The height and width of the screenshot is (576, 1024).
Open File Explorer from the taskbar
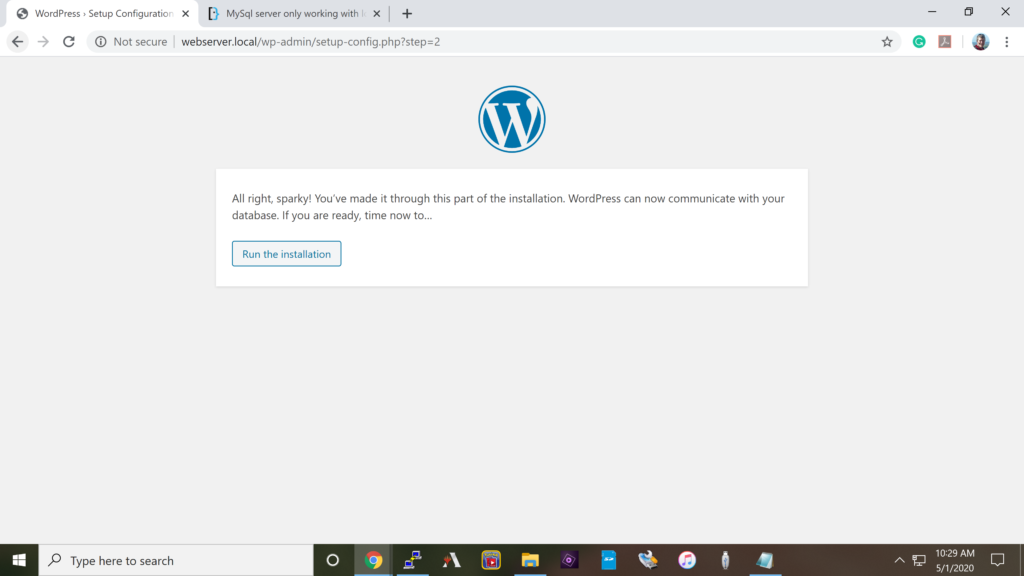click(530, 560)
